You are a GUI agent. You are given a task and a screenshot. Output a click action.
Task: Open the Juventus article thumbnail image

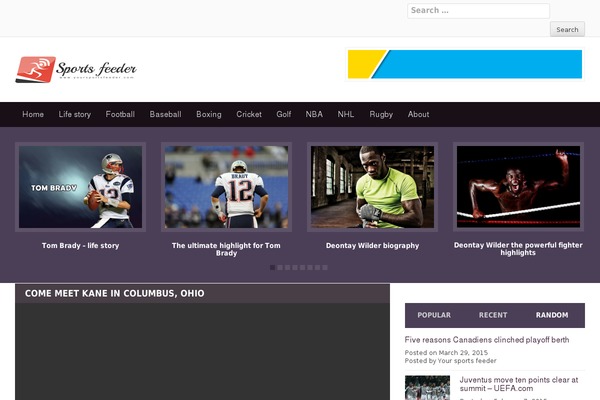[427, 388]
